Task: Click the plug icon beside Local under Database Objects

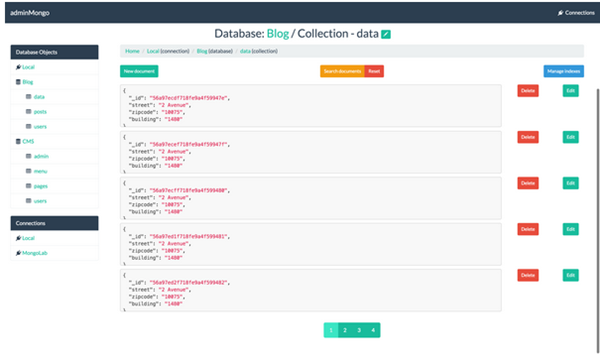Action: point(18,67)
